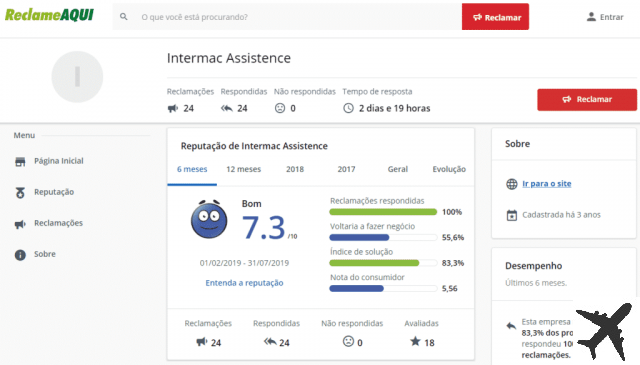Click the date range 01/02/2019 - 31/07/2019
This screenshot has width=640, height=365.
[x=244, y=263]
